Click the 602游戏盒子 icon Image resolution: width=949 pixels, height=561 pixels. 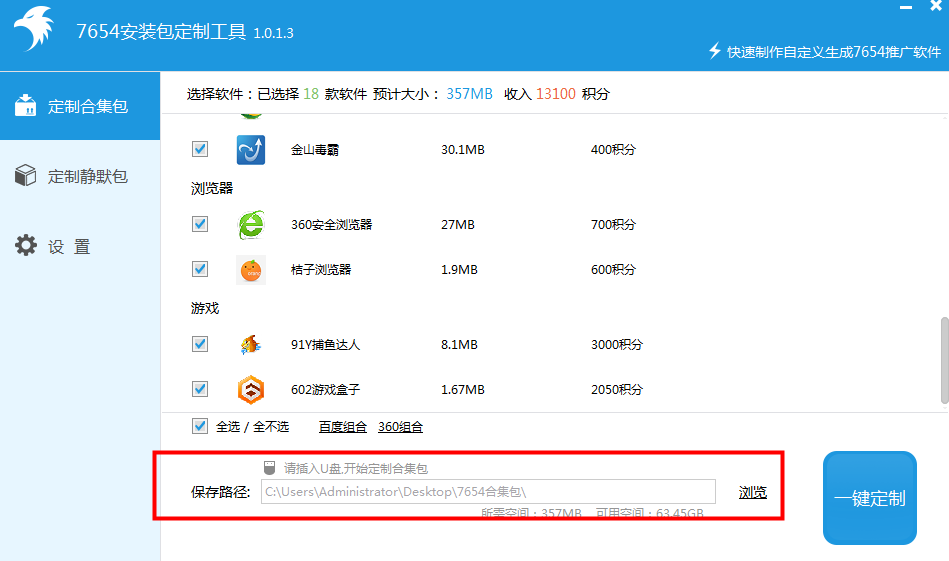pos(250,390)
